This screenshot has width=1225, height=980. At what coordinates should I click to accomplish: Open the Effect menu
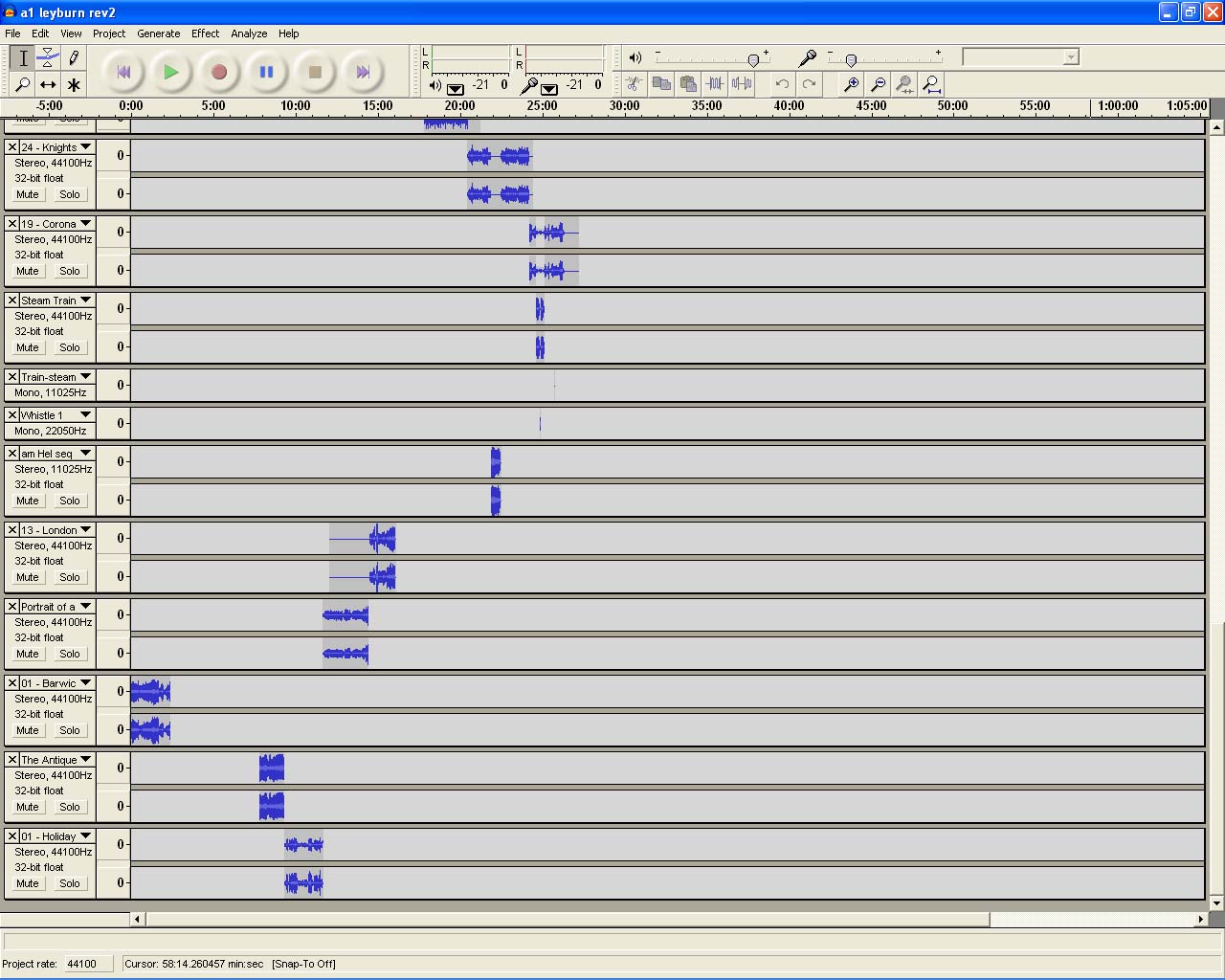click(205, 33)
